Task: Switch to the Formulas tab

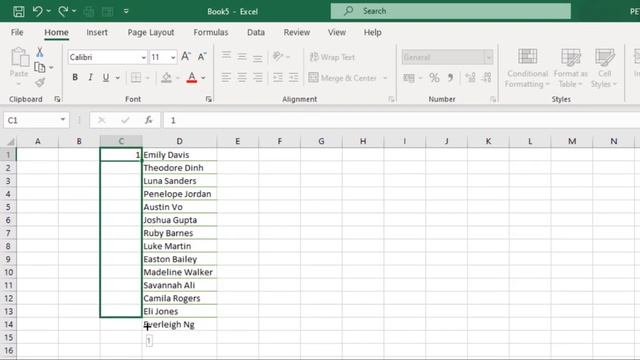Action: click(x=211, y=32)
